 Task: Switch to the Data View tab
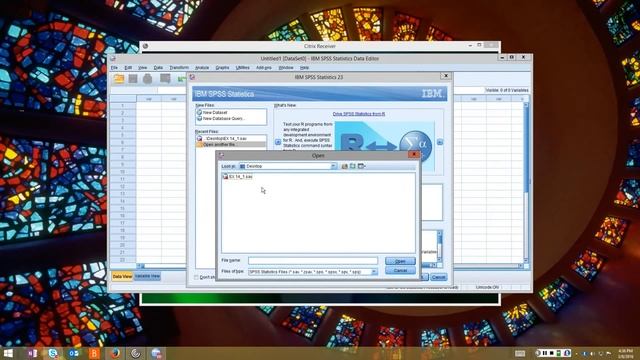pos(122,276)
